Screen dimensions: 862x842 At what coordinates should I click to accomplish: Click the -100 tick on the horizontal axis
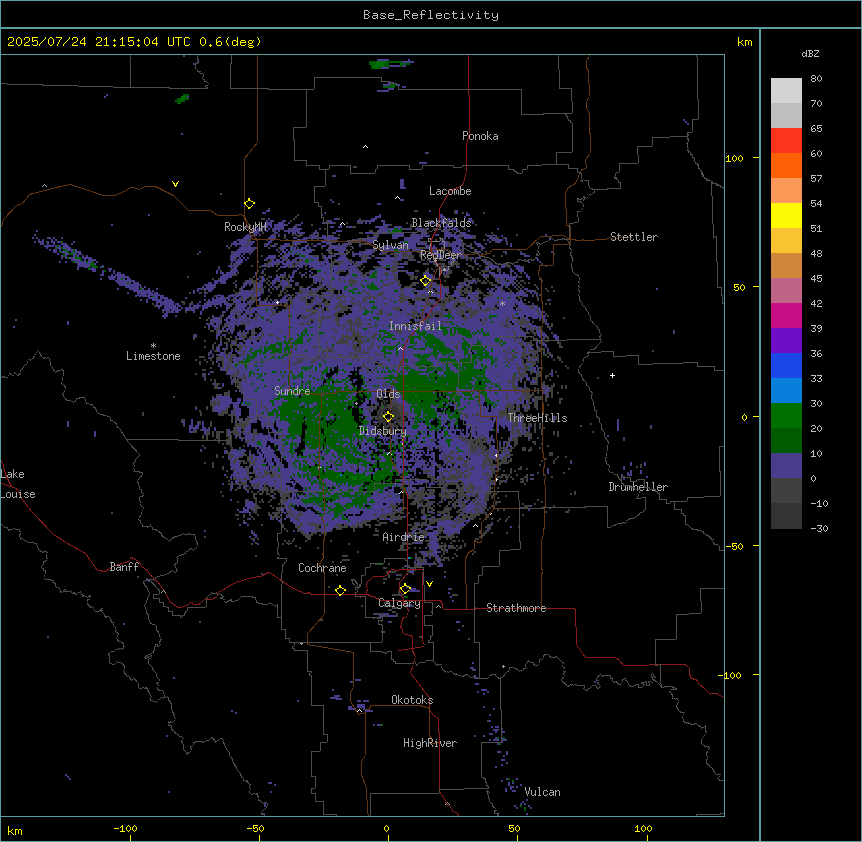(125, 829)
